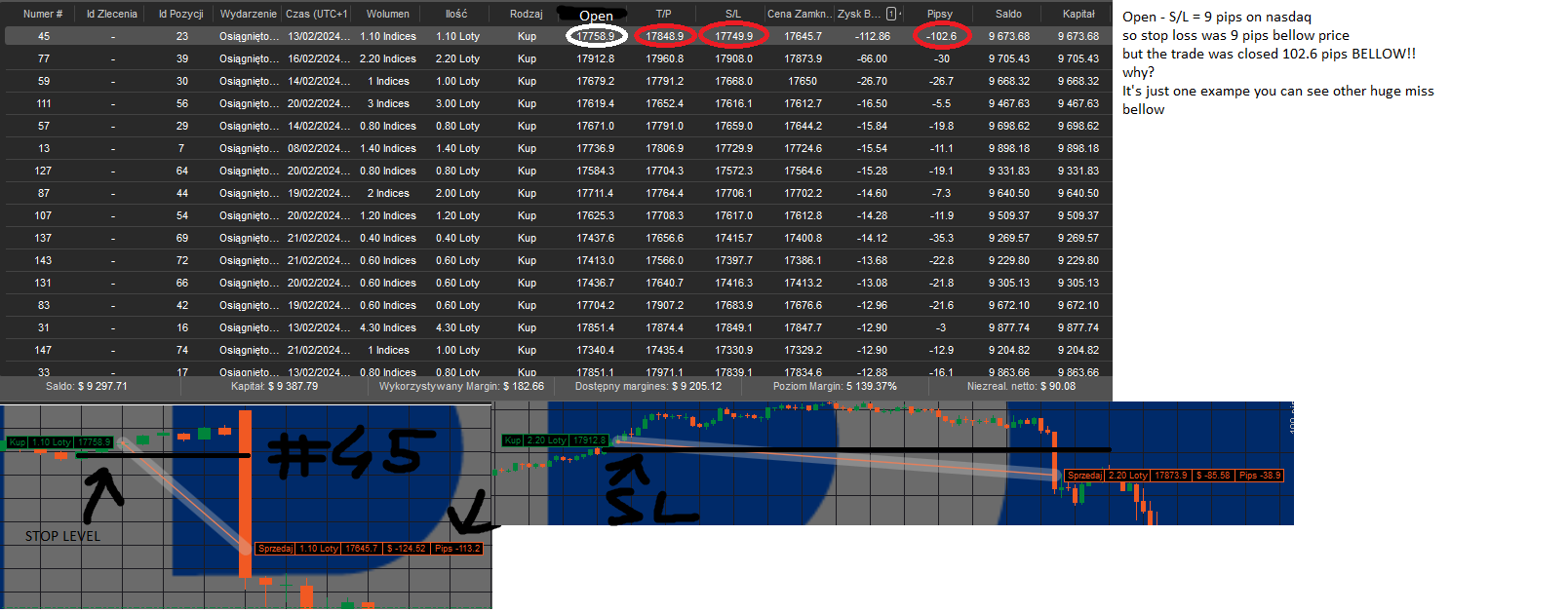Click the circled Open price 17758.9

(596, 36)
